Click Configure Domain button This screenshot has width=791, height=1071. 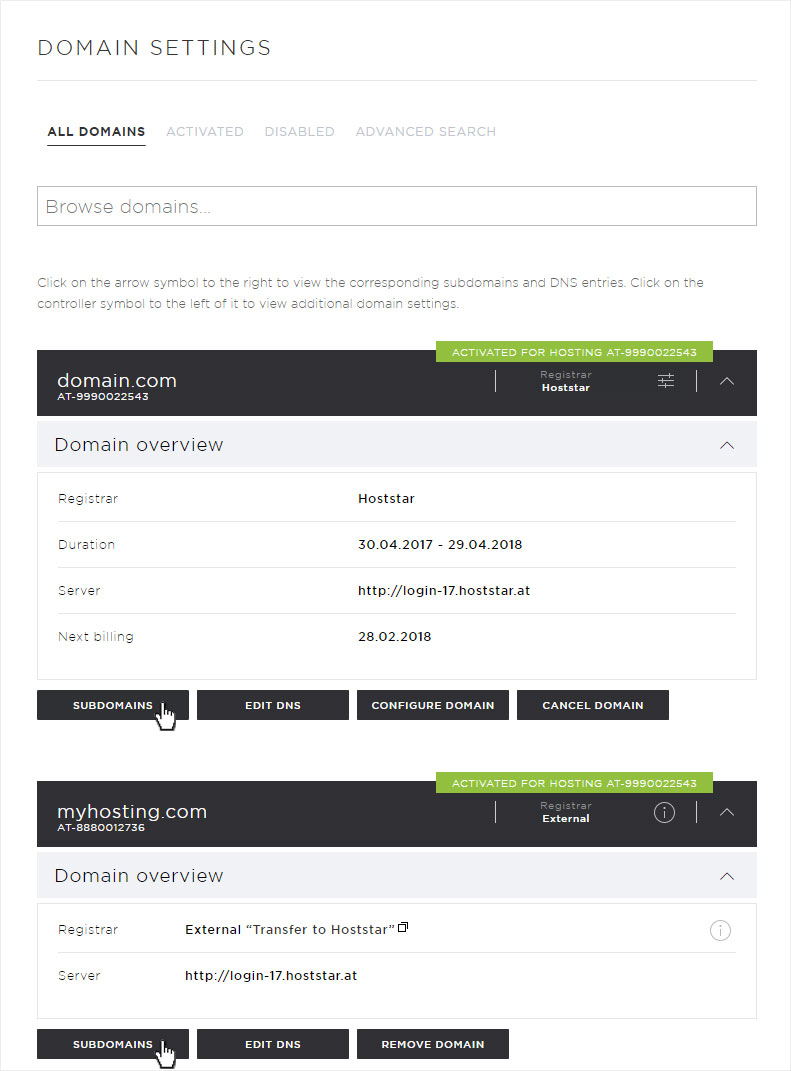click(432, 705)
